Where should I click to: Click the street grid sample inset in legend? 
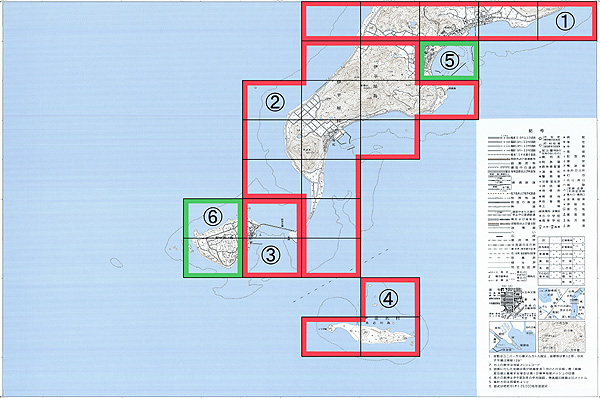[x=513, y=303]
